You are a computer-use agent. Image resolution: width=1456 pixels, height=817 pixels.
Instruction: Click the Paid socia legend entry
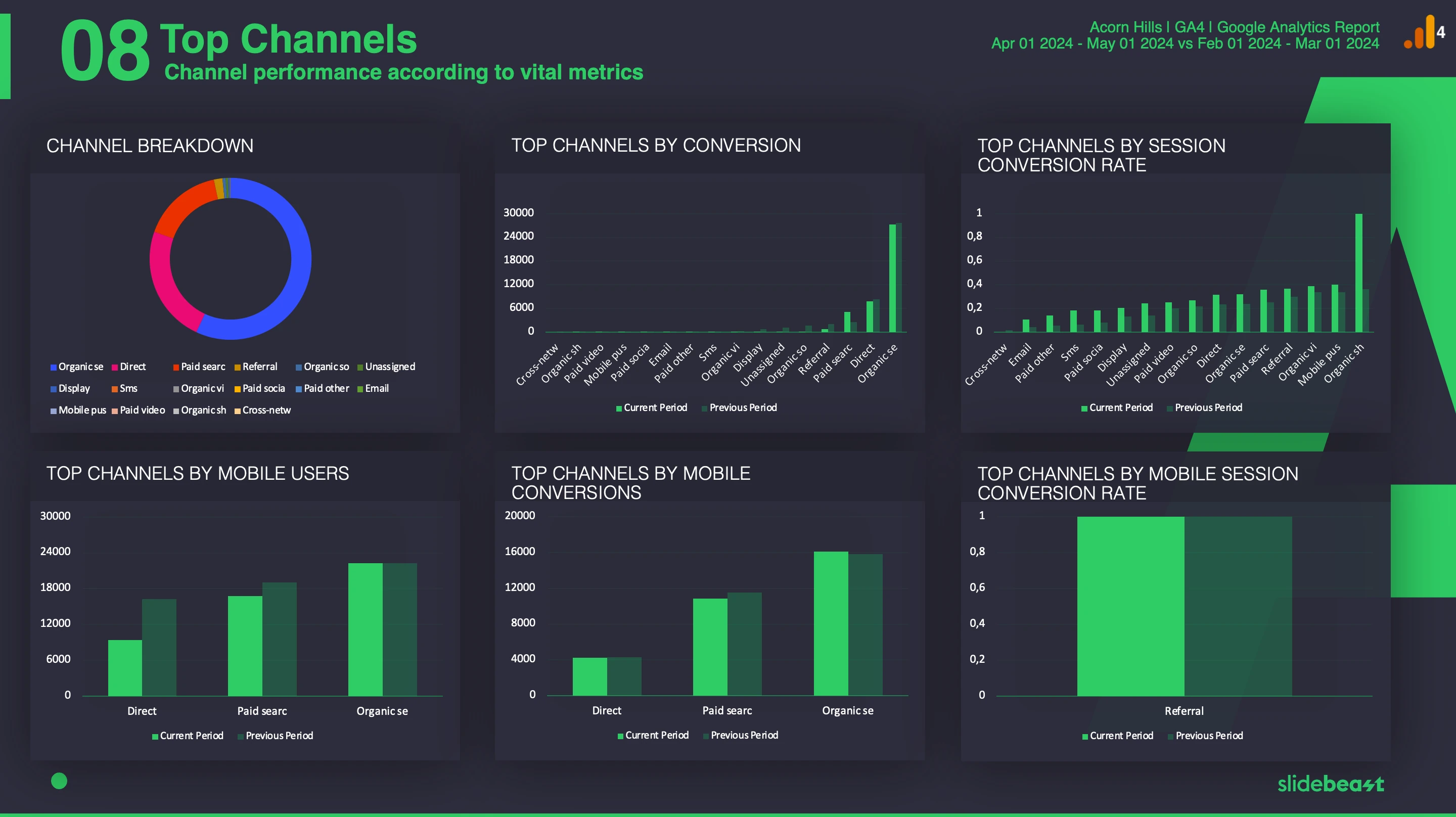coord(259,388)
